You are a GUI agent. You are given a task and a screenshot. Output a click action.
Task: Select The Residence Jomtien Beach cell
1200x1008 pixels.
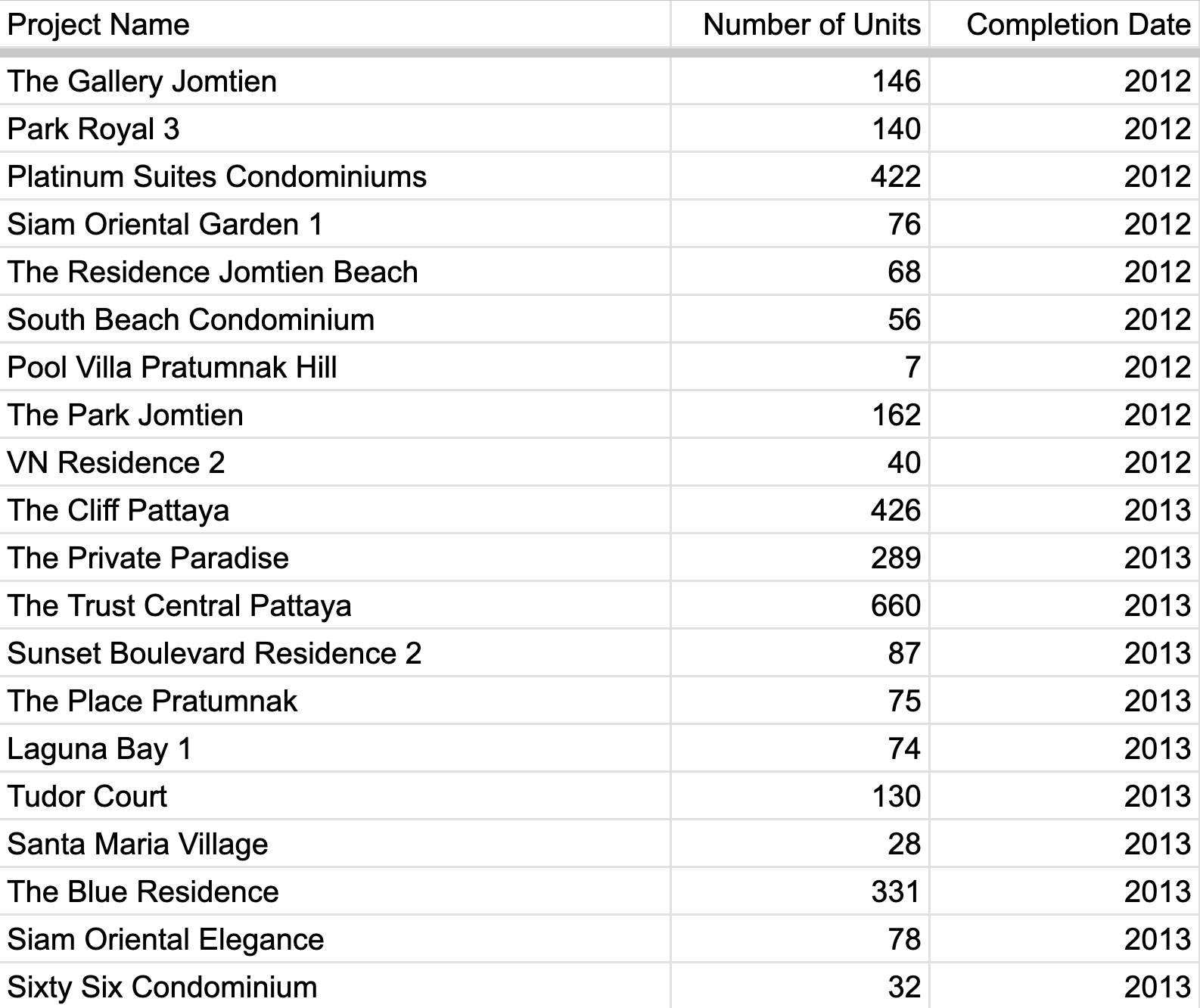(x=334, y=272)
